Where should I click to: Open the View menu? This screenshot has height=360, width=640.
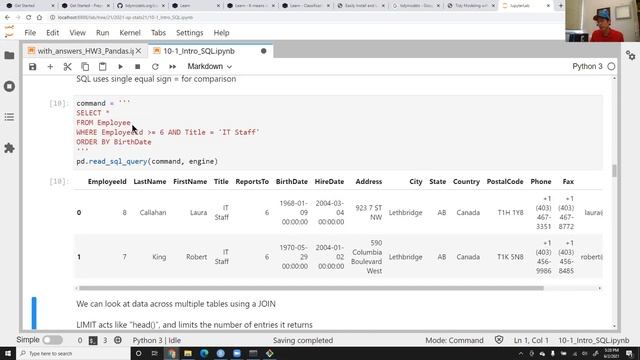pos(78,33)
